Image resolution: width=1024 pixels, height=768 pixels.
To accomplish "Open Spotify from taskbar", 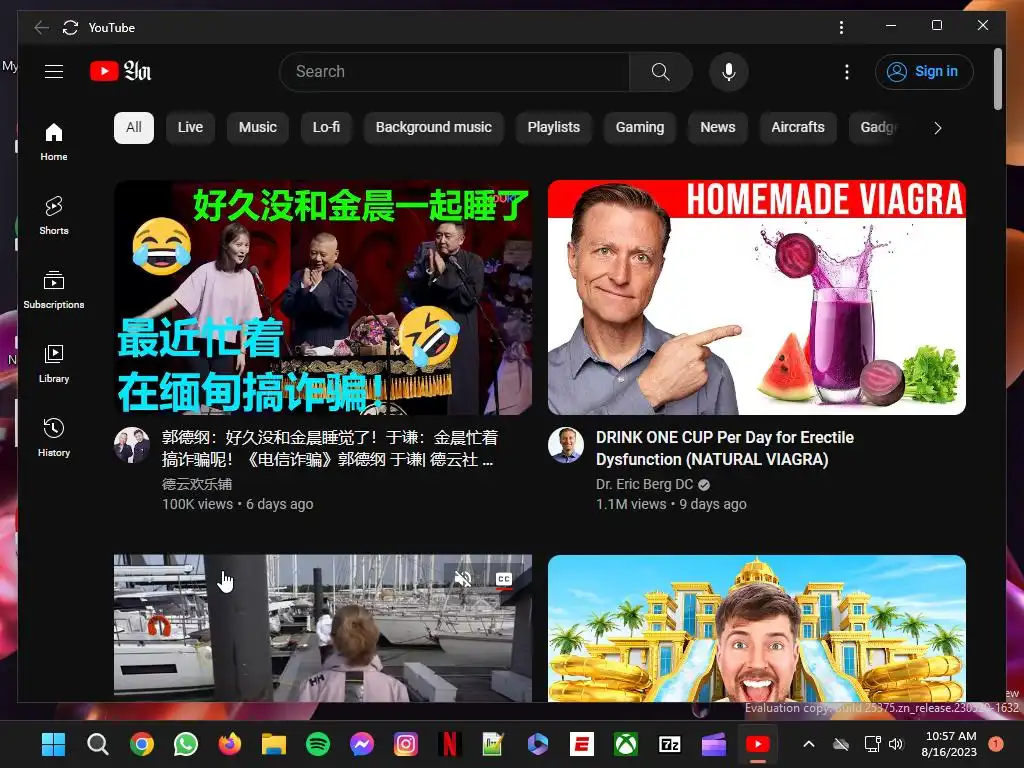I will [x=318, y=744].
